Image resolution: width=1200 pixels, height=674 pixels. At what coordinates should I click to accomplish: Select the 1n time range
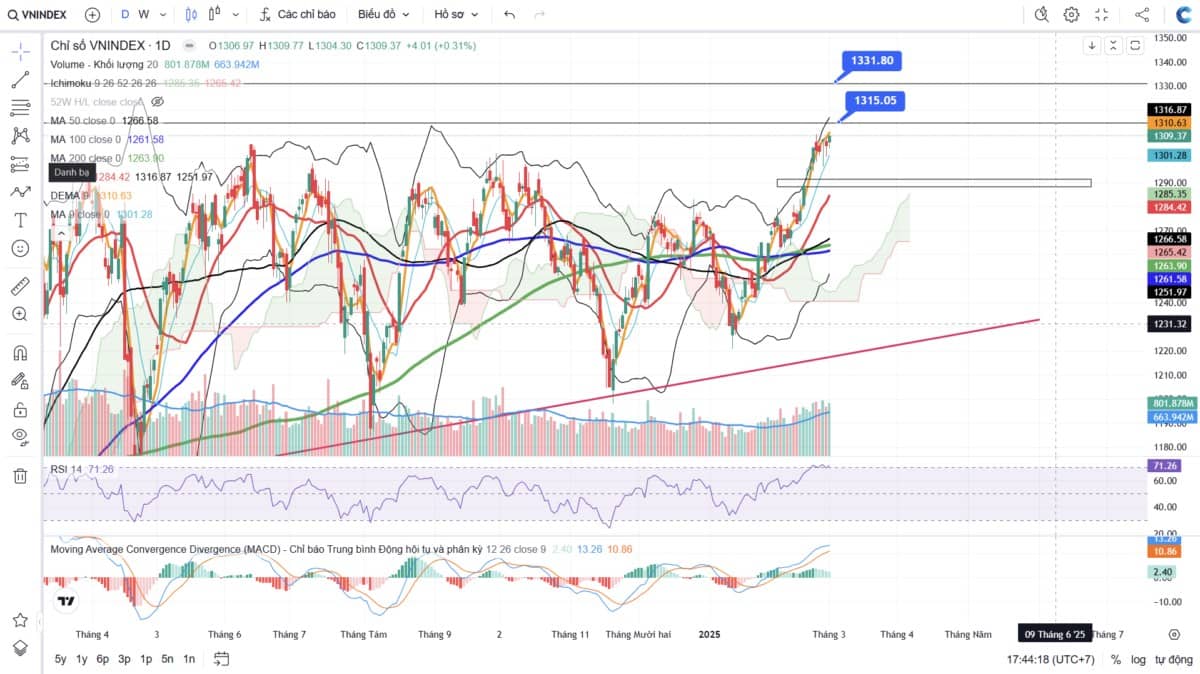click(x=189, y=659)
